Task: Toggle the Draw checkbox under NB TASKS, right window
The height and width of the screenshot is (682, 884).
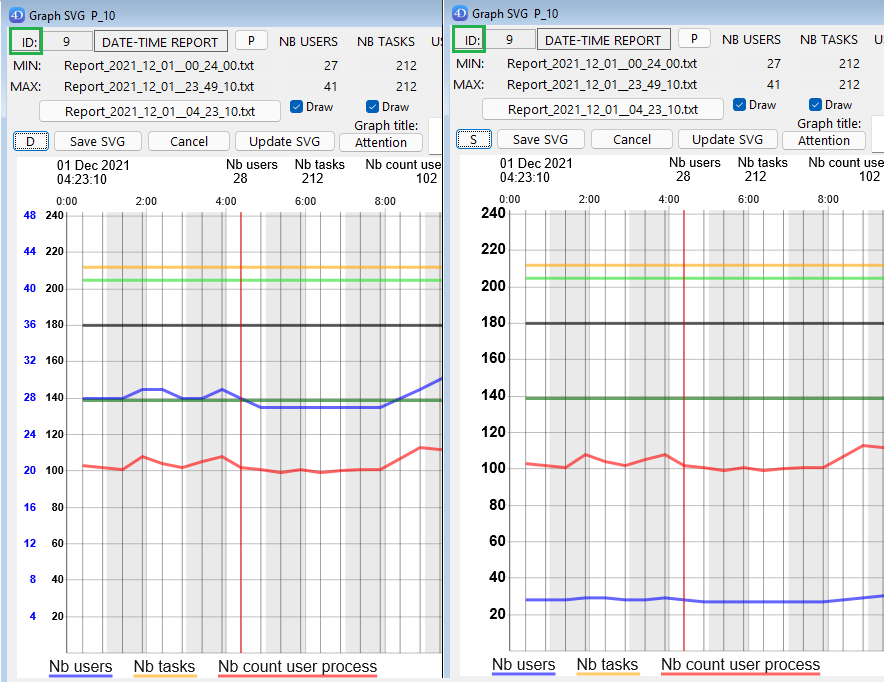Action: pyautogui.click(x=816, y=105)
